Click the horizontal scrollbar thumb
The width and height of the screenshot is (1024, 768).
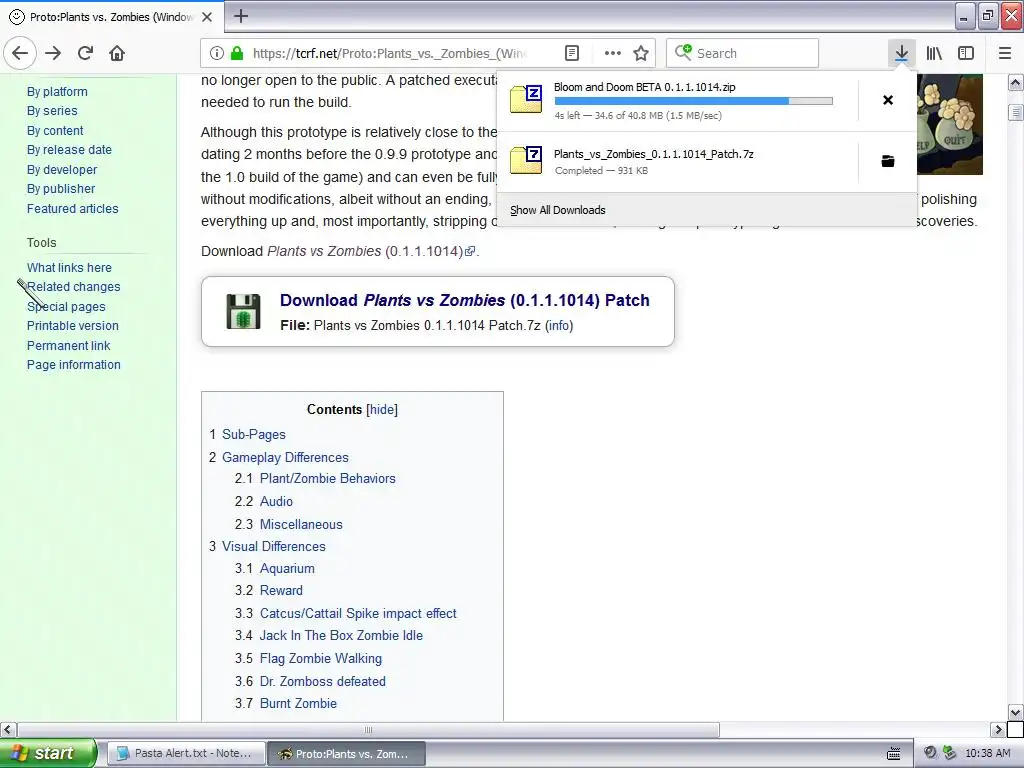tap(368, 729)
